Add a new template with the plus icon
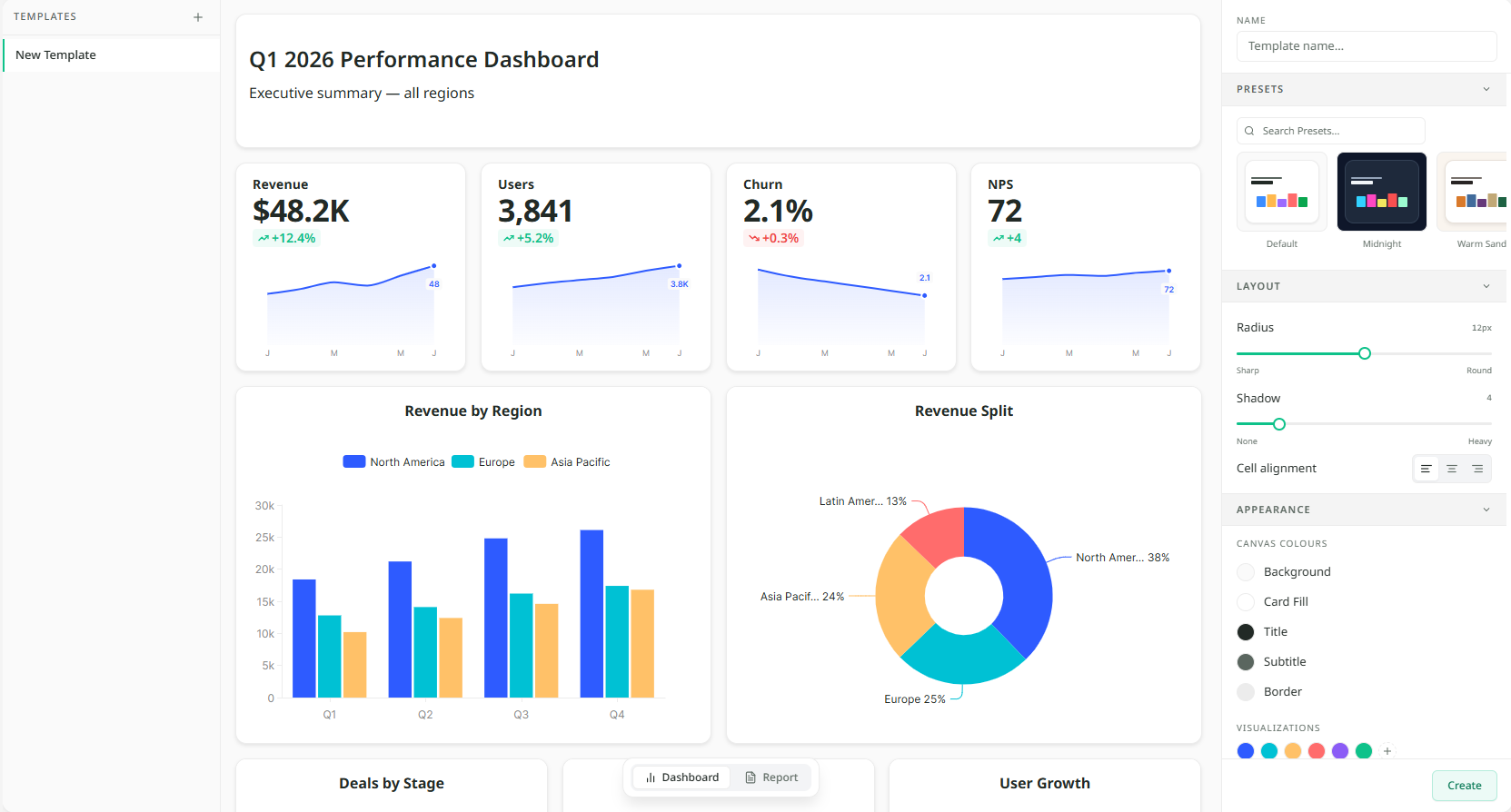The width and height of the screenshot is (1511, 812). click(198, 17)
